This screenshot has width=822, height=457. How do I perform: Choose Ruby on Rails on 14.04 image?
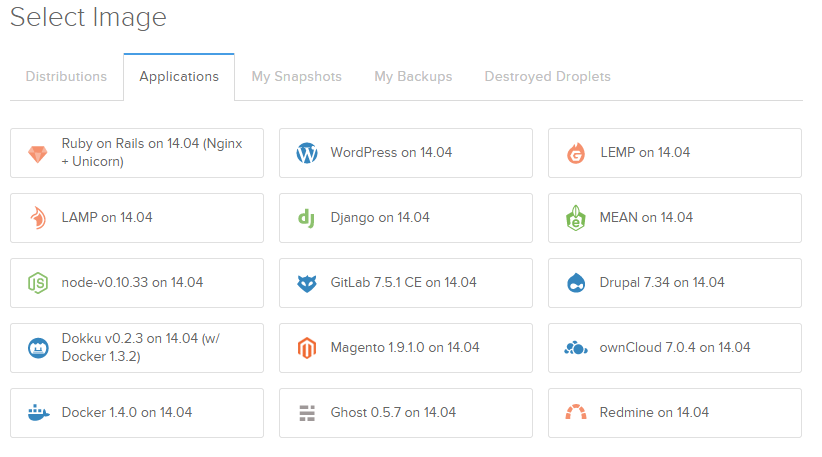pyautogui.click(x=137, y=153)
